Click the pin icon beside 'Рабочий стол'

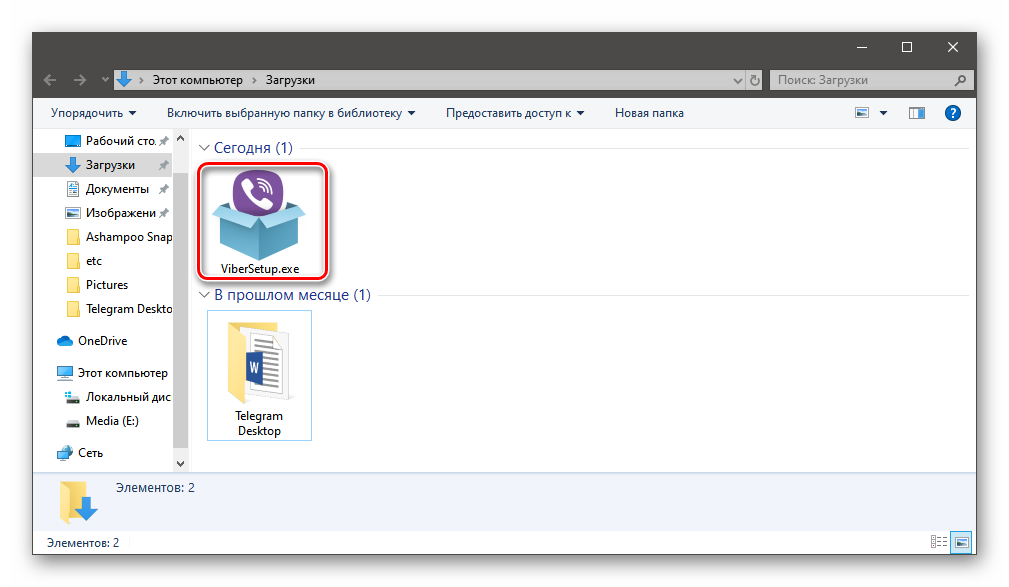click(163, 141)
